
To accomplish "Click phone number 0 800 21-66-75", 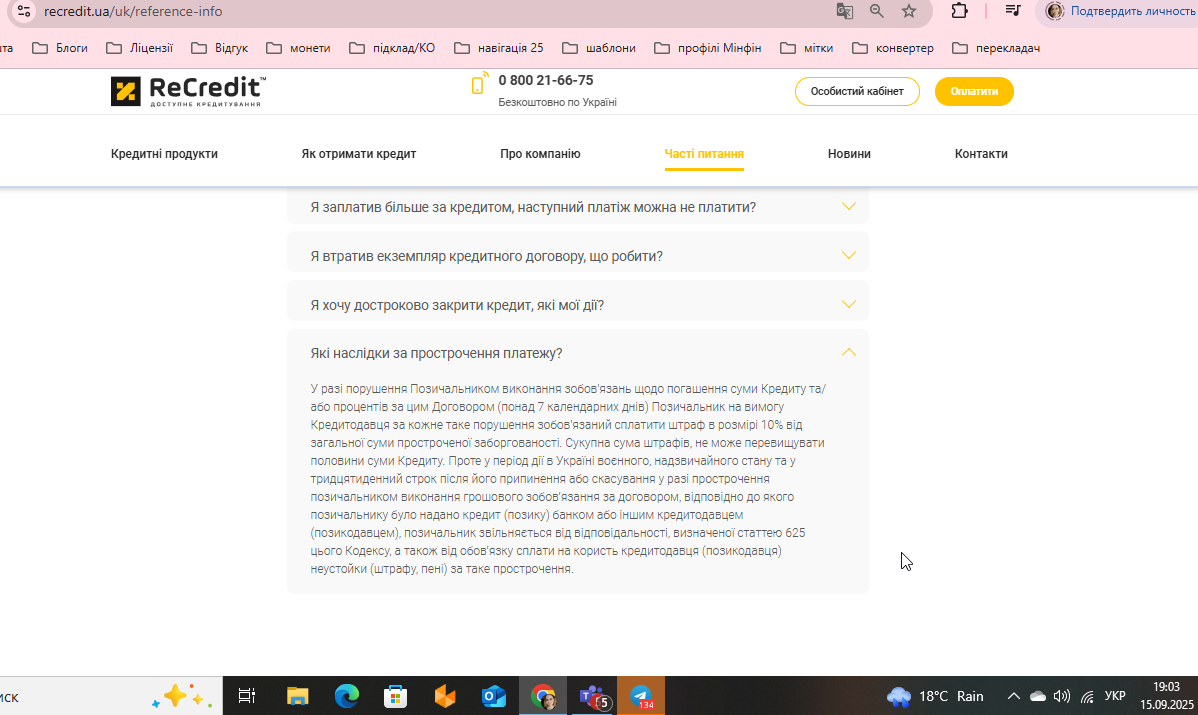I will tap(546, 80).
